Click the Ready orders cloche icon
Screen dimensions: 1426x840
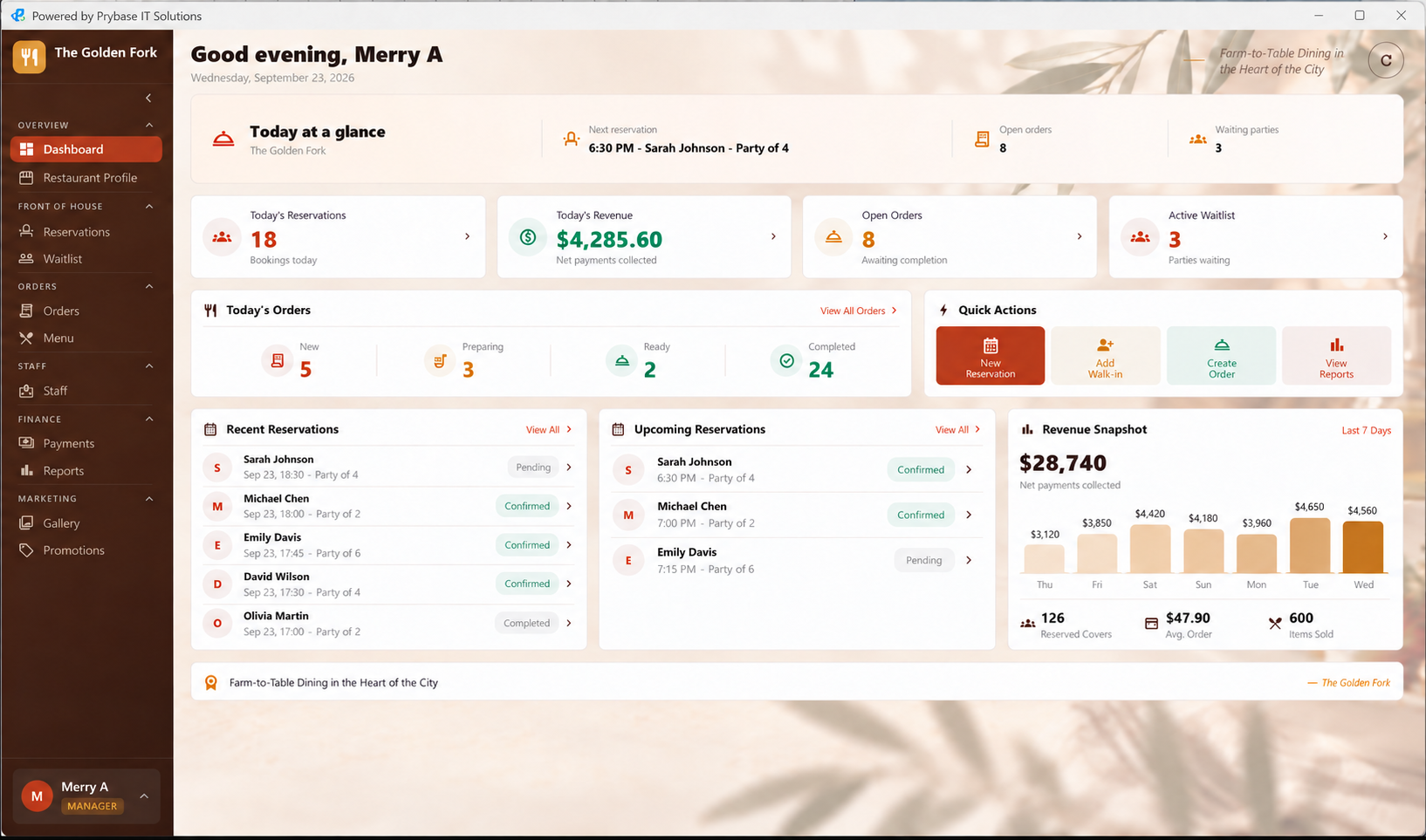pos(622,360)
